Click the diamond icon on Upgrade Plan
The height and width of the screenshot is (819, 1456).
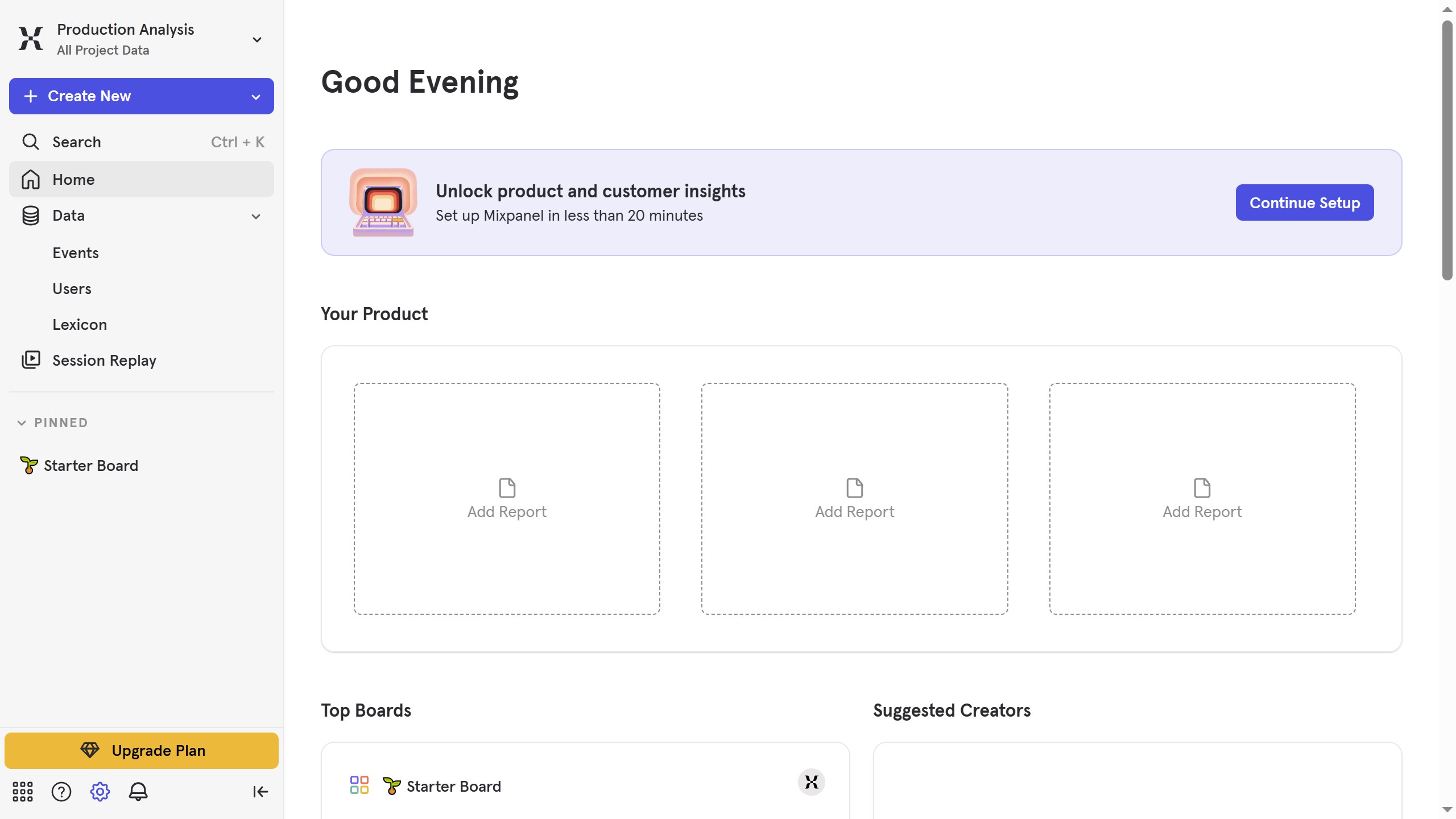89,750
